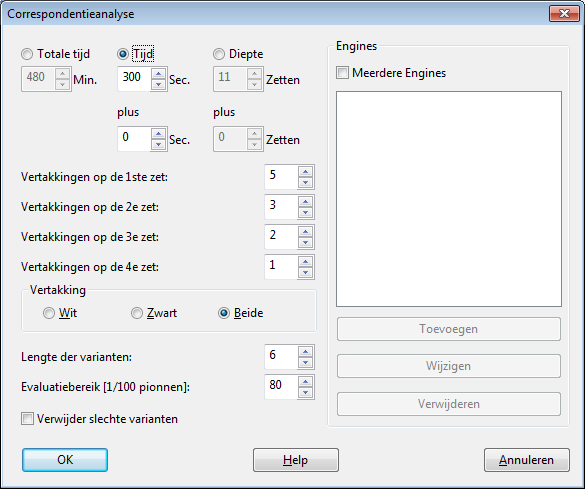The height and width of the screenshot is (489, 585).
Task: Click the 2e zet field showing 3
Action: (x=281, y=207)
